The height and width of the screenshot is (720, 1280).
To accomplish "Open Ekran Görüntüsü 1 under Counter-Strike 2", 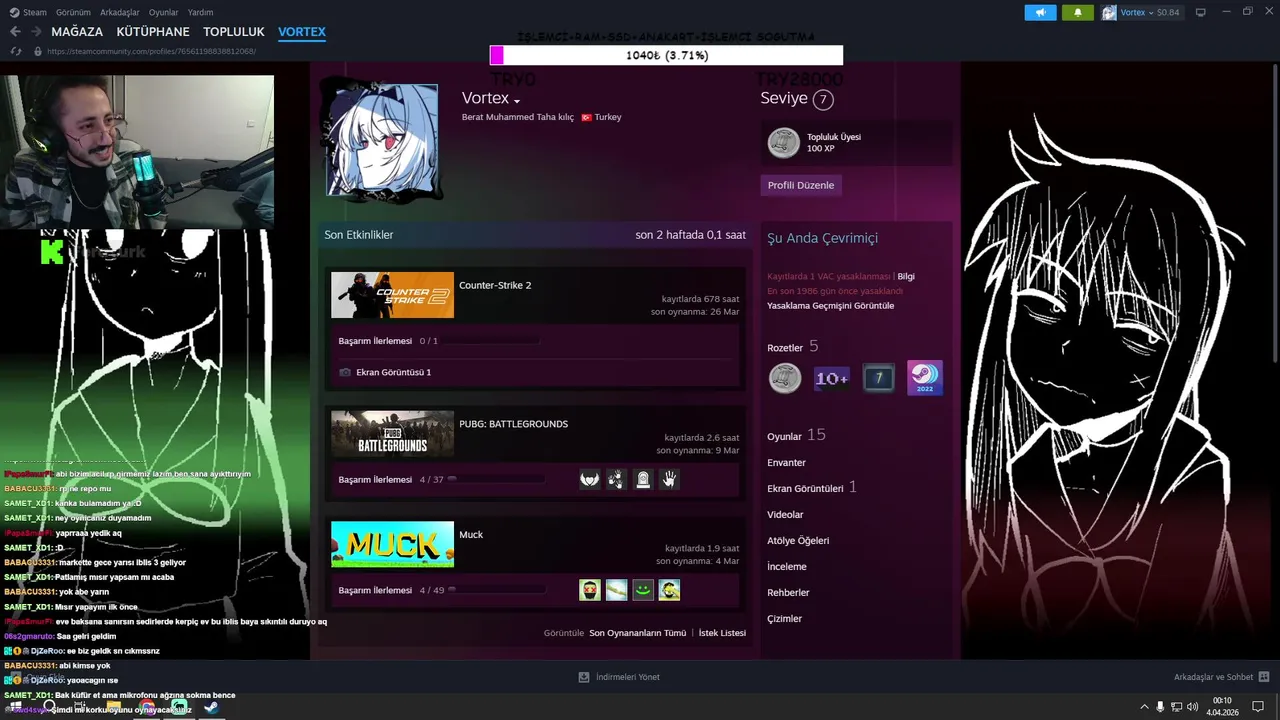I will (394, 372).
